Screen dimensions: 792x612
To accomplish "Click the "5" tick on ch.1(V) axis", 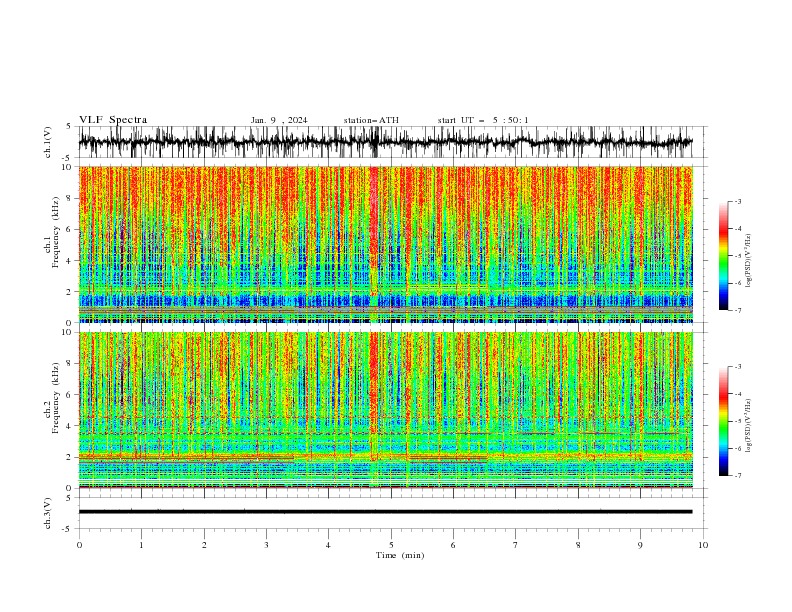I will [x=70, y=127].
